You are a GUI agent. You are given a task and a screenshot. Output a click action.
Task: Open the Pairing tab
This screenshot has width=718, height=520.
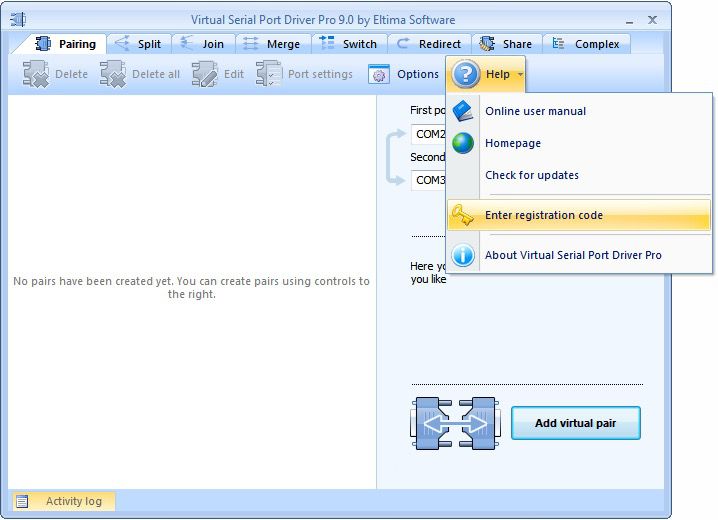pos(64,44)
